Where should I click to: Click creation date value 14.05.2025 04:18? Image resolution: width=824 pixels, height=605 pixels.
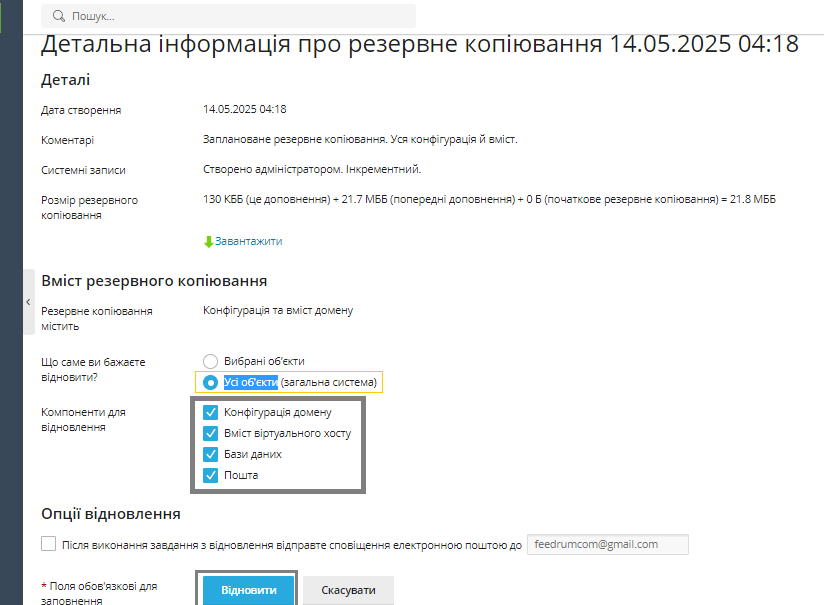click(244, 109)
